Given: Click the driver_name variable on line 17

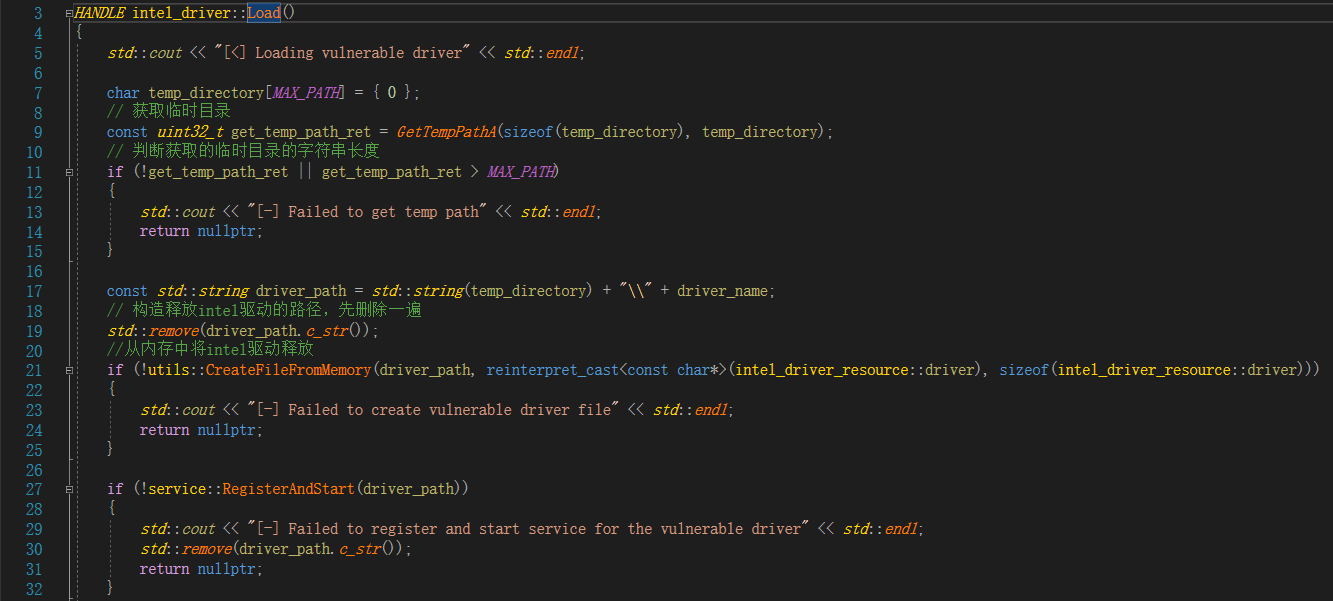Looking at the screenshot, I should click(x=723, y=291).
